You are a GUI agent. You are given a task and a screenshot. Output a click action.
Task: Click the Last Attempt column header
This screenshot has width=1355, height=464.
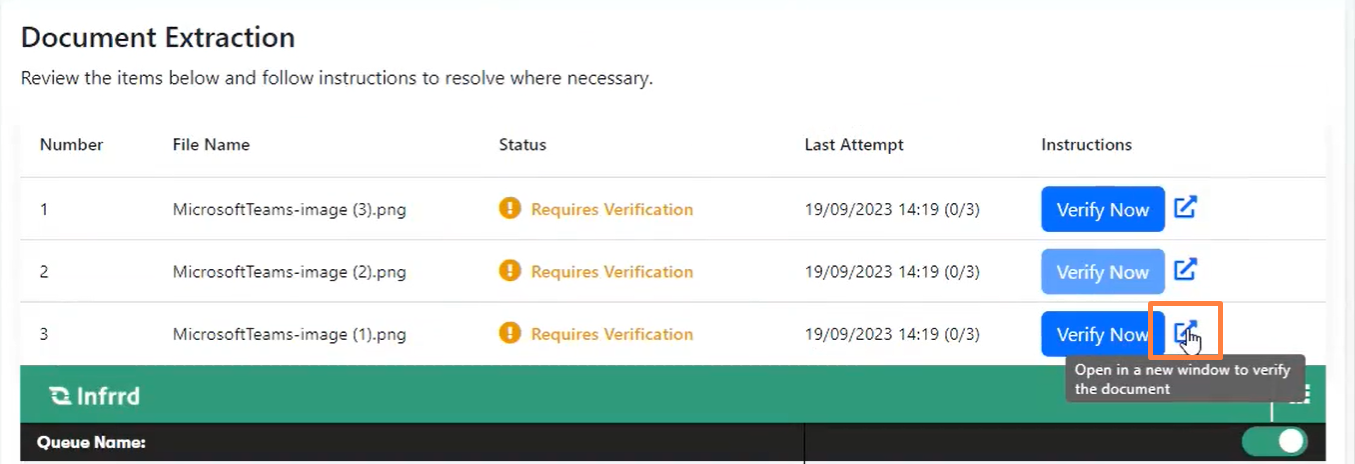(x=853, y=145)
